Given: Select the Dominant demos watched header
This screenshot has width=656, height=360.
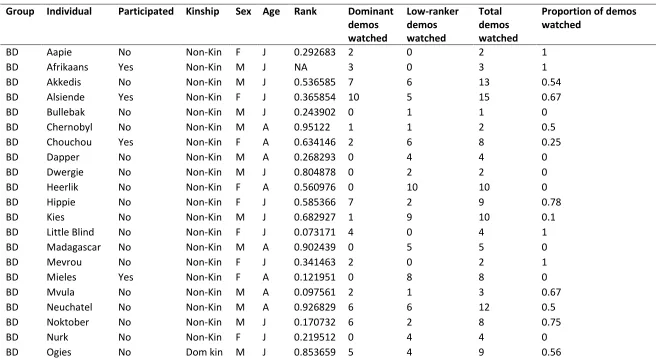Looking at the screenshot, I should tap(371, 25).
